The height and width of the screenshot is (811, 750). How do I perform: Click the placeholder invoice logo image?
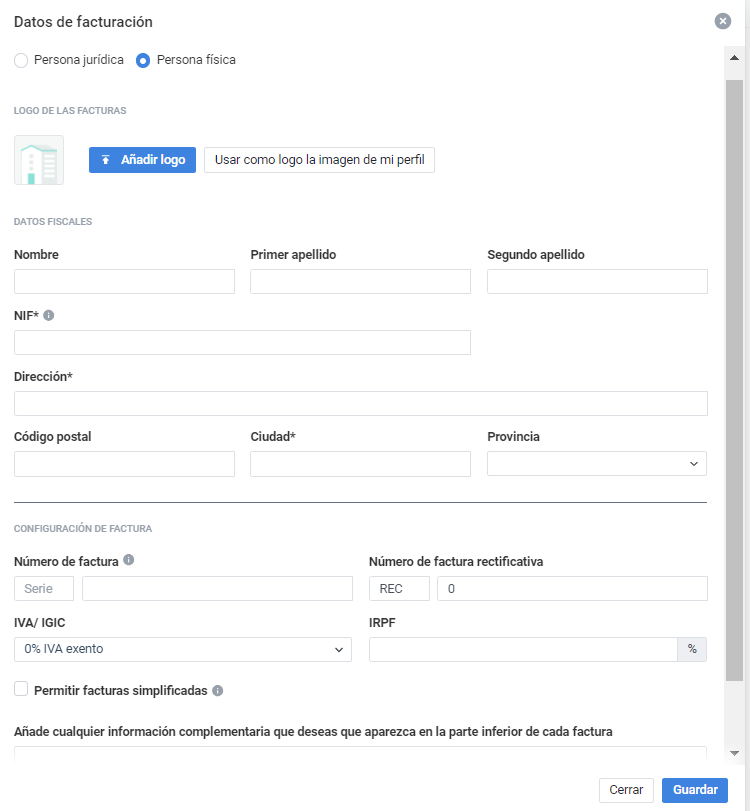(x=38, y=159)
